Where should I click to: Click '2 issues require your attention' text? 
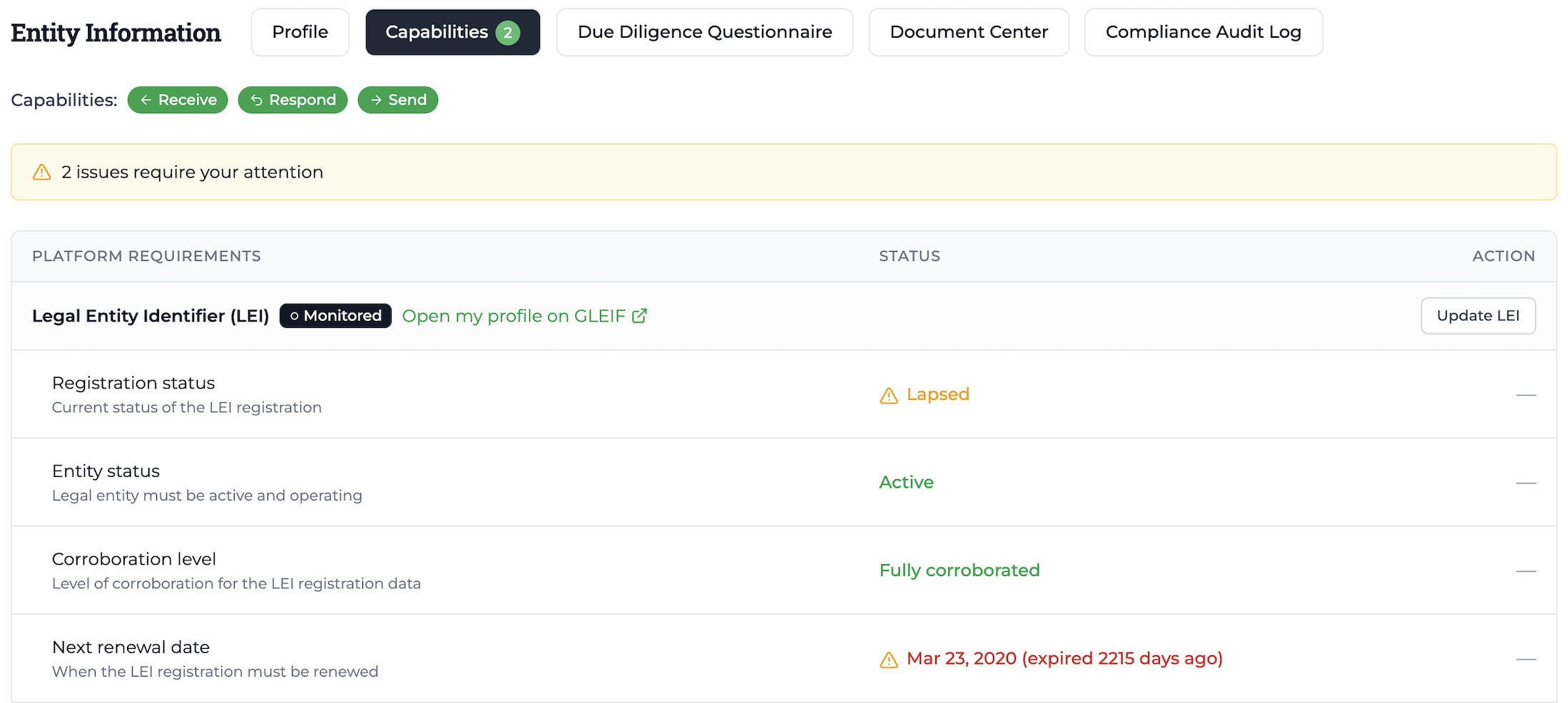click(193, 172)
